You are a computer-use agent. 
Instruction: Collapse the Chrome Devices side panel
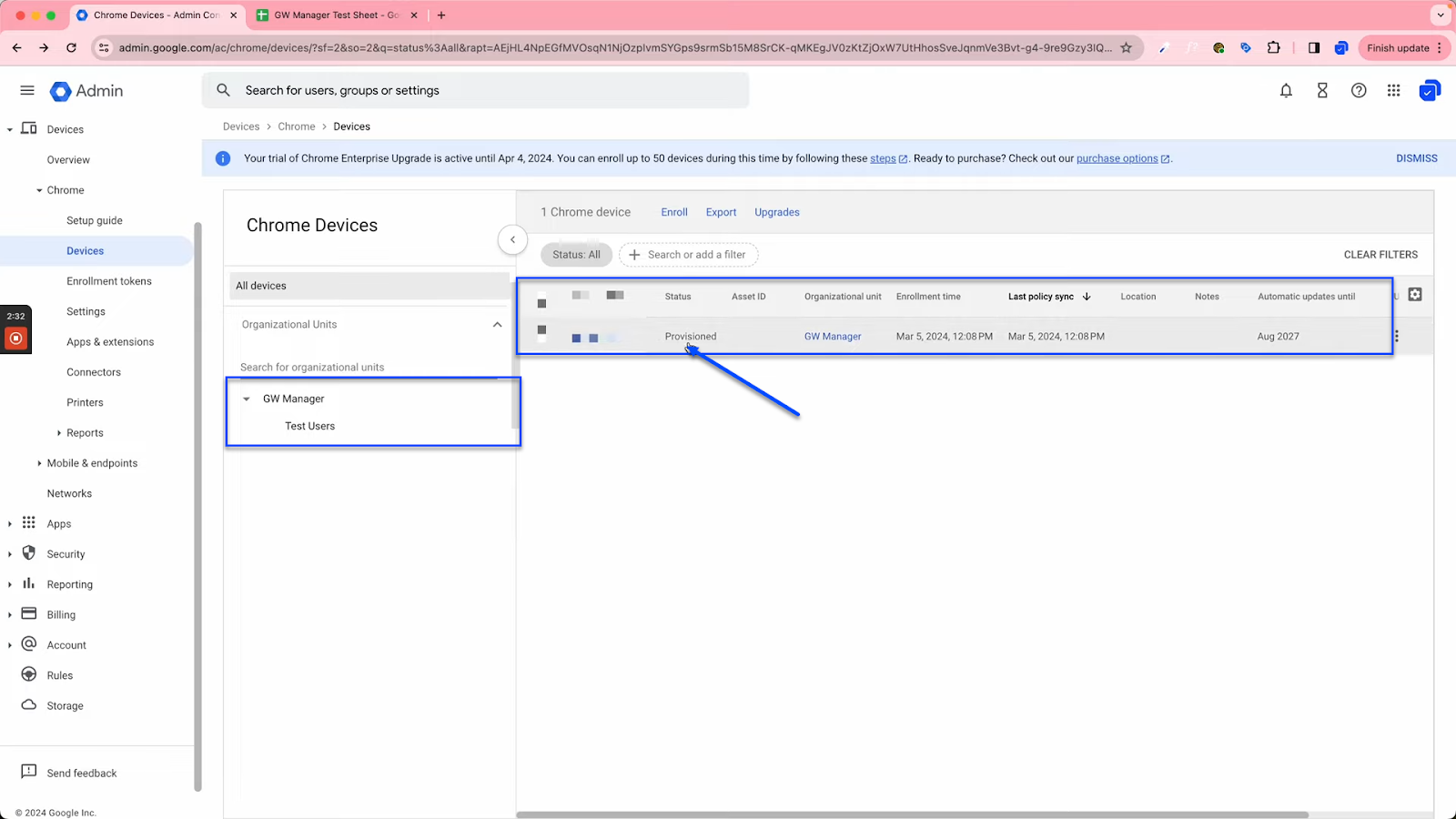(512, 239)
